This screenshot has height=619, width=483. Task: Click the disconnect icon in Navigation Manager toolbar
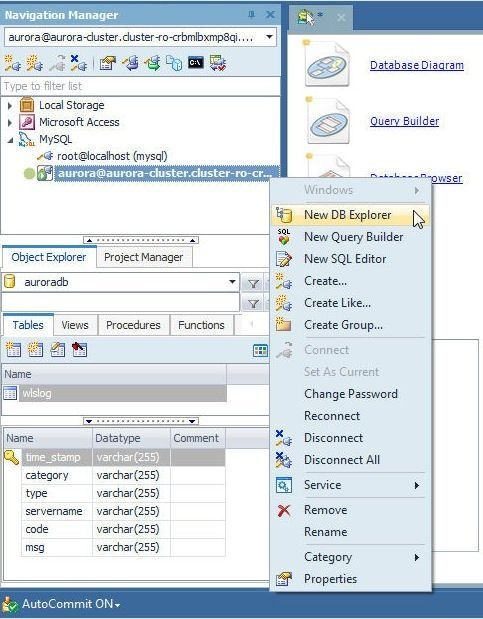click(79, 63)
